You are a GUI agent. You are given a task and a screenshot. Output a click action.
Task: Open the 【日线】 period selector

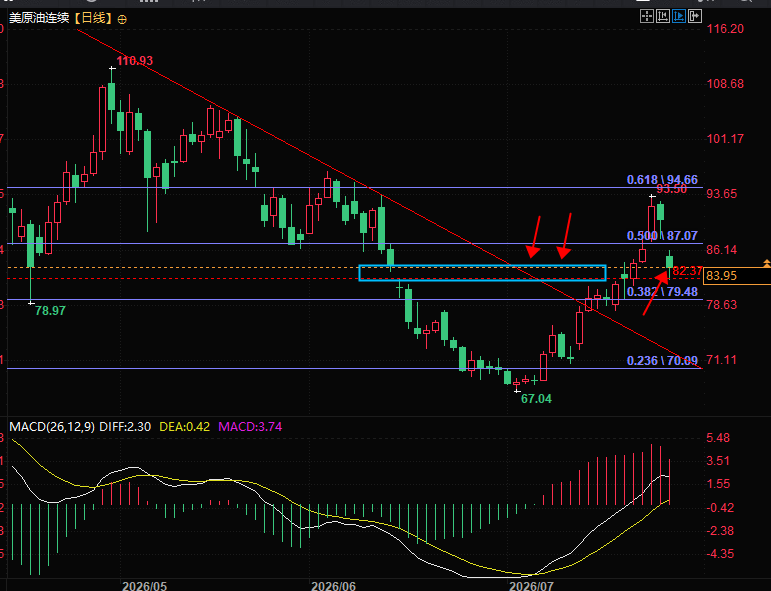[93, 19]
